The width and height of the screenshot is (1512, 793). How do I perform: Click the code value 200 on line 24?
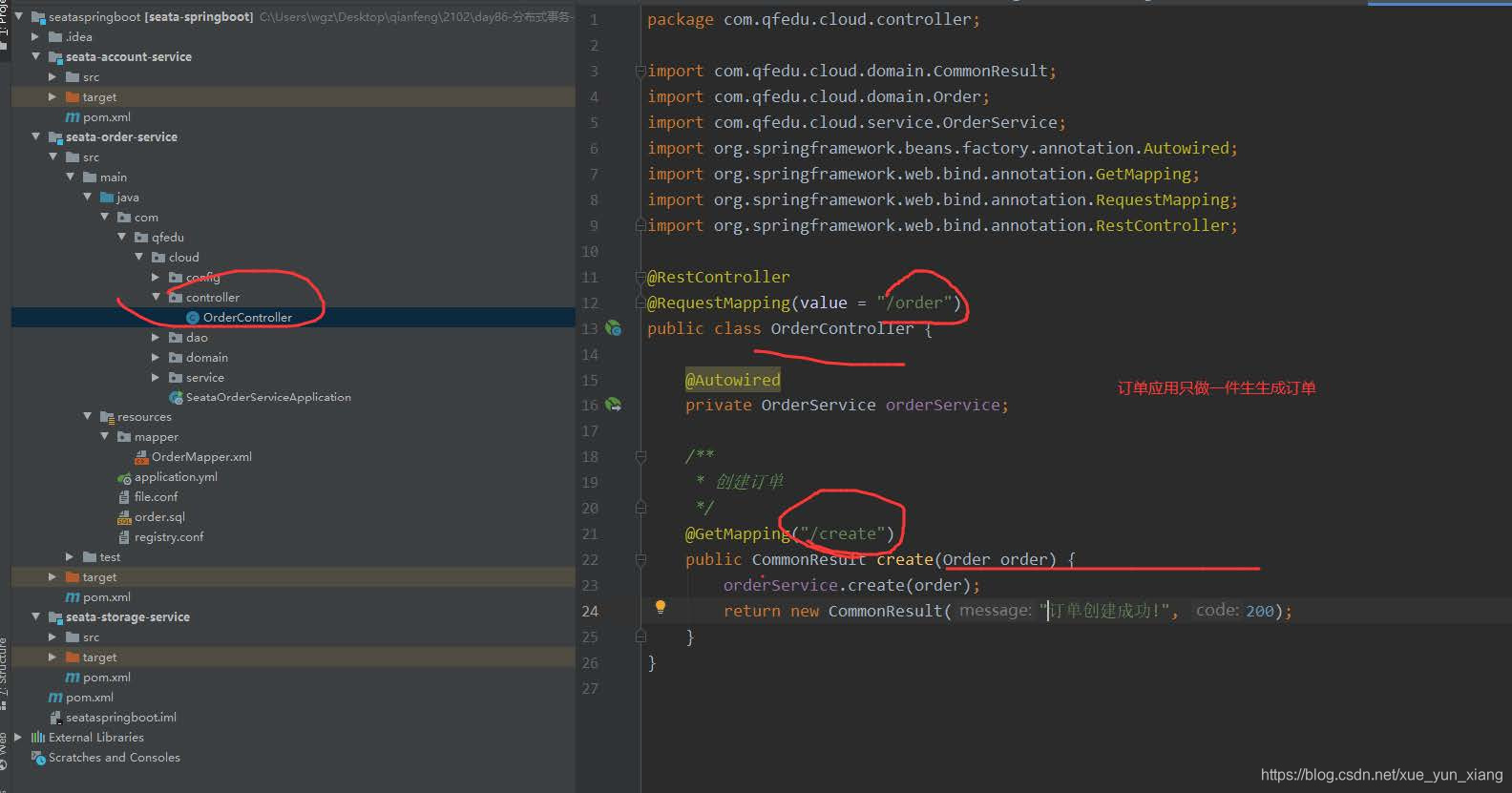point(1260,611)
